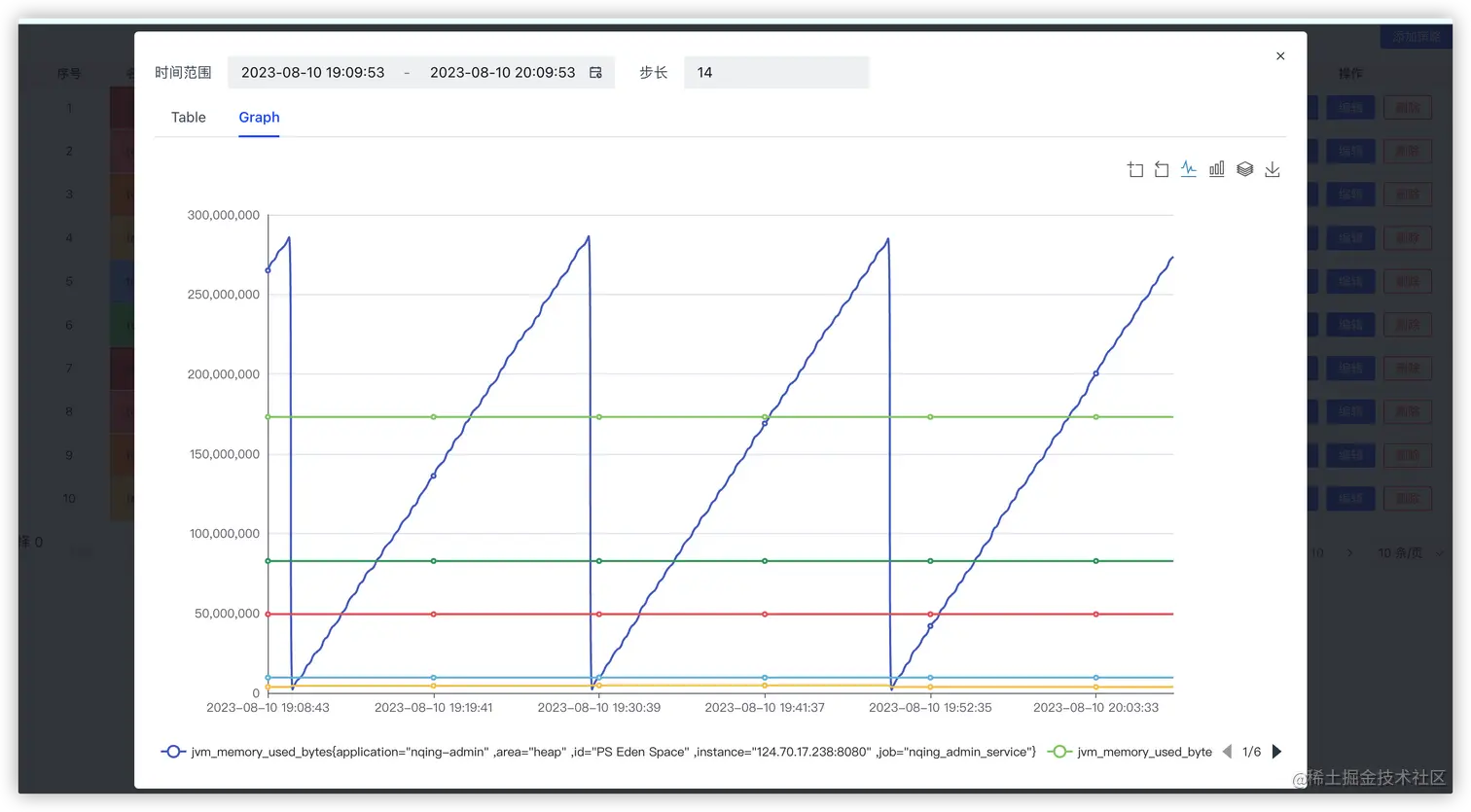Click x-axis label 2023-08-10 19:08:43
Viewport: 1471px width, 812px height.
tap(268, 708)
